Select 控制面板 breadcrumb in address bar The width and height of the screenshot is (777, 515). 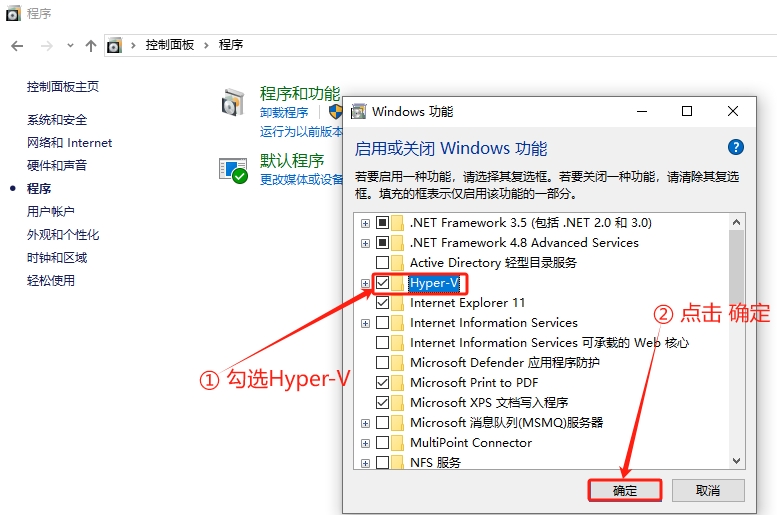point(169,45)
